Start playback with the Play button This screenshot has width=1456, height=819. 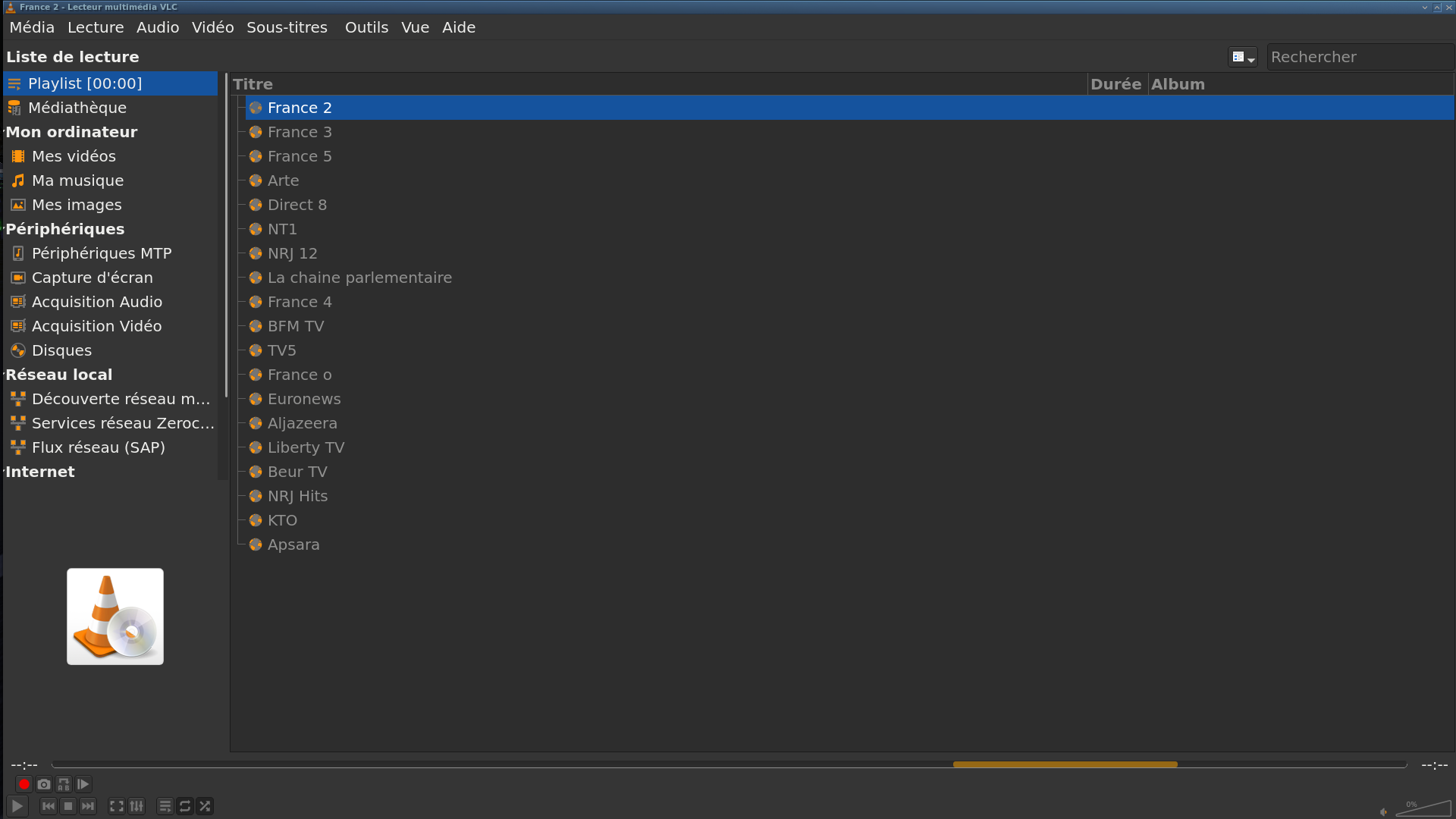click(17, 806)
